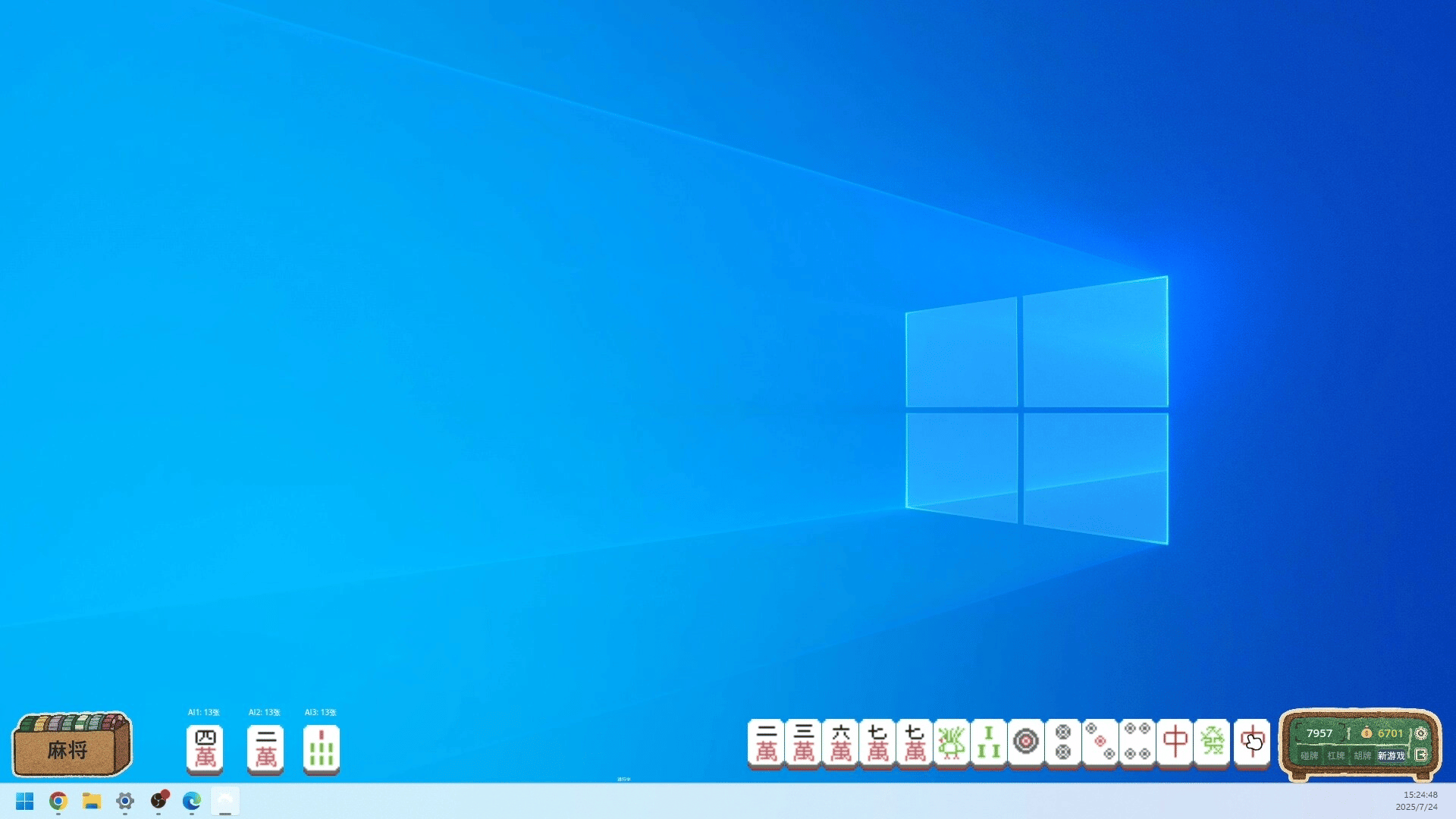The image size is (1456, 819).
Task: Discard the newly drawn red 中 tile
Action: [1252, 743]
